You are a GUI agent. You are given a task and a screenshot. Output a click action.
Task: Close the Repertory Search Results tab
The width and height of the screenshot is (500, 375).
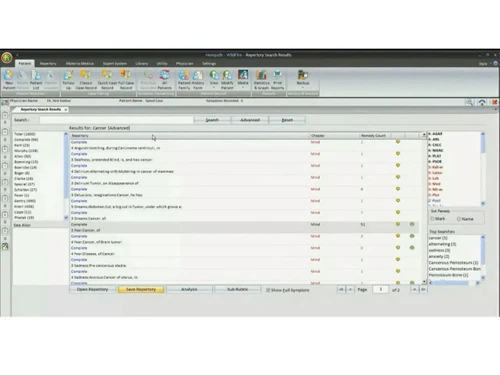coord(66,110)
